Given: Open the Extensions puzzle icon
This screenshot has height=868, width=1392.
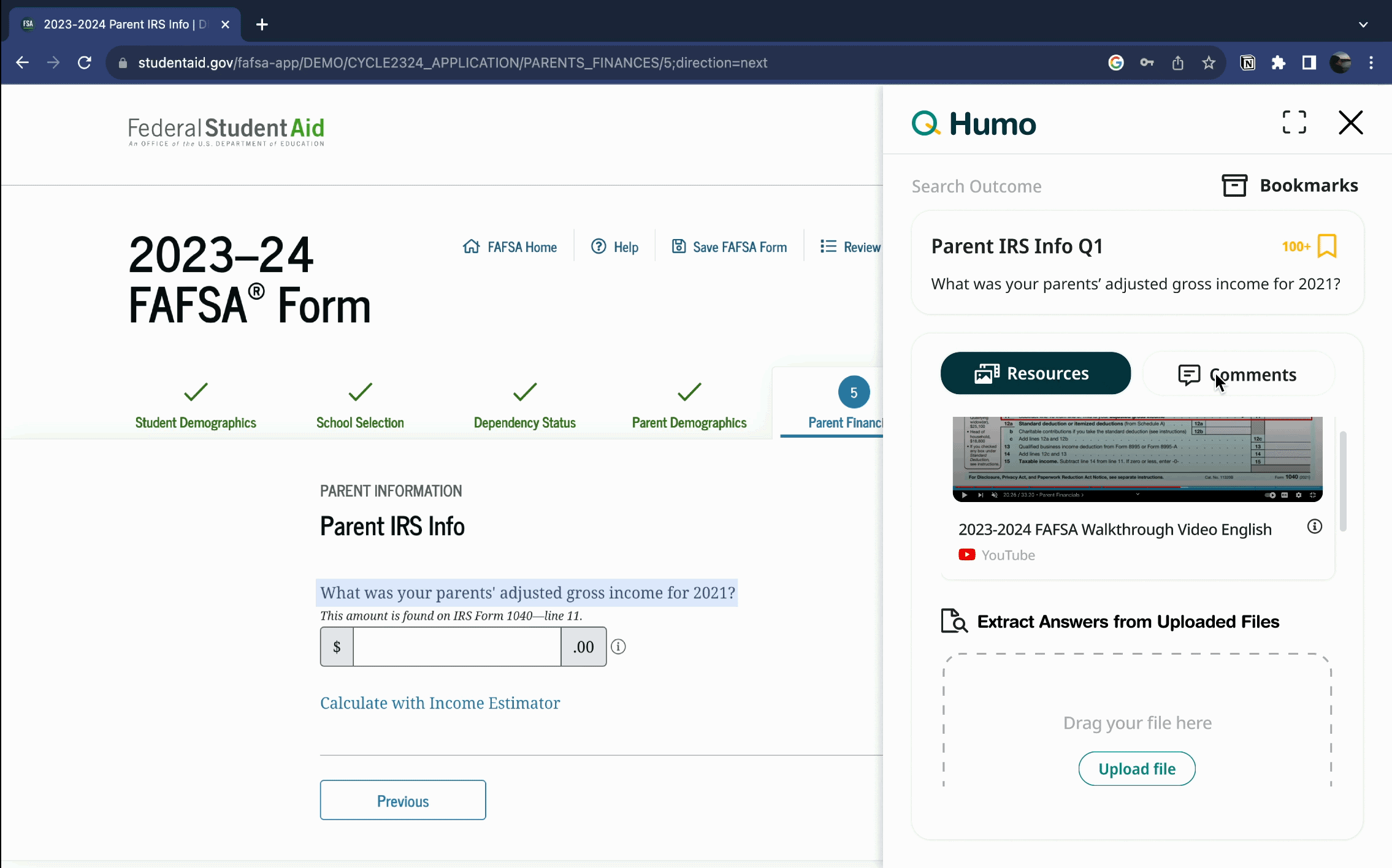Looking at the screenshot, I should [x=1279, y=63].
